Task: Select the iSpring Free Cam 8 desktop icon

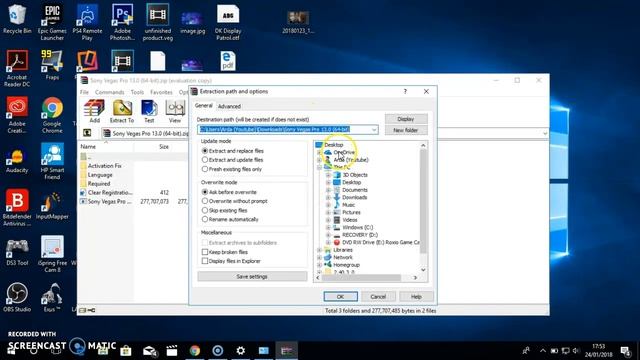Action: click(x=52, y=254)
